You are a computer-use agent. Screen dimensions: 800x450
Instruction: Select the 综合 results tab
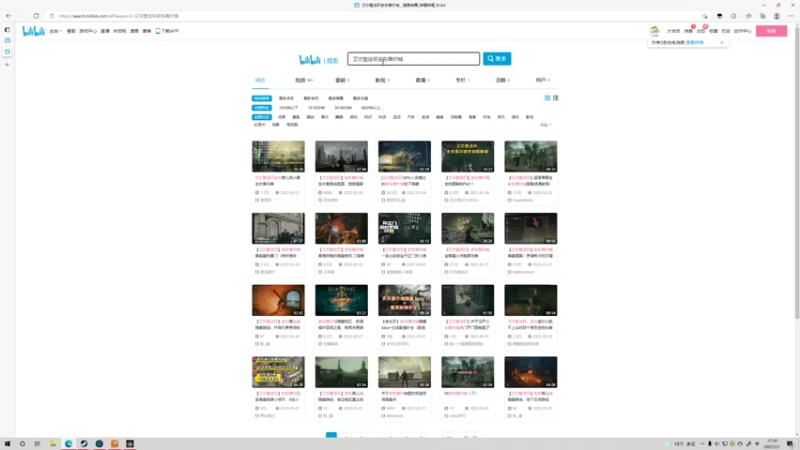point(260,80)
